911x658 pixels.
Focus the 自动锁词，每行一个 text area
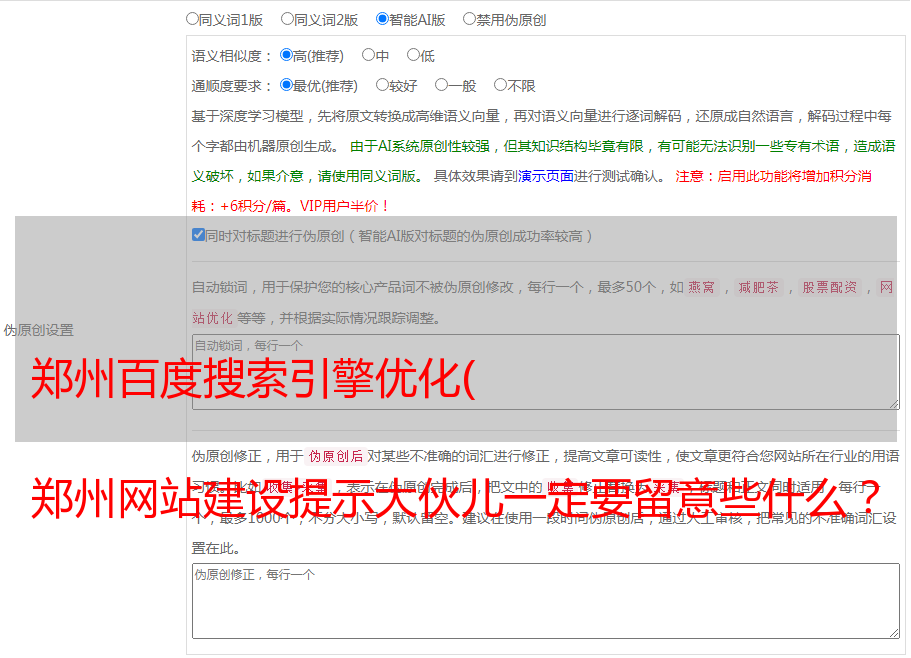pyautogui.click(x=546, y=372)
